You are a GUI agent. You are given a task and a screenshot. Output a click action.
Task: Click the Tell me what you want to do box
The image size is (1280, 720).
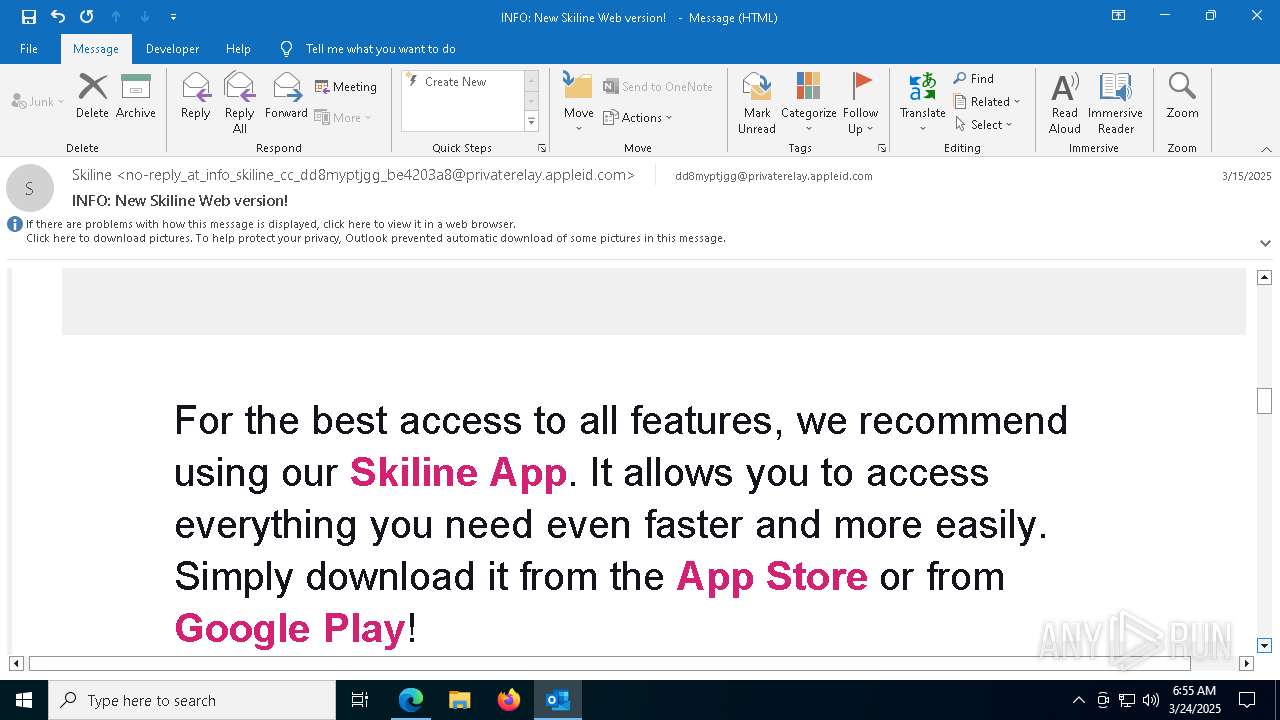coord(380,48)
